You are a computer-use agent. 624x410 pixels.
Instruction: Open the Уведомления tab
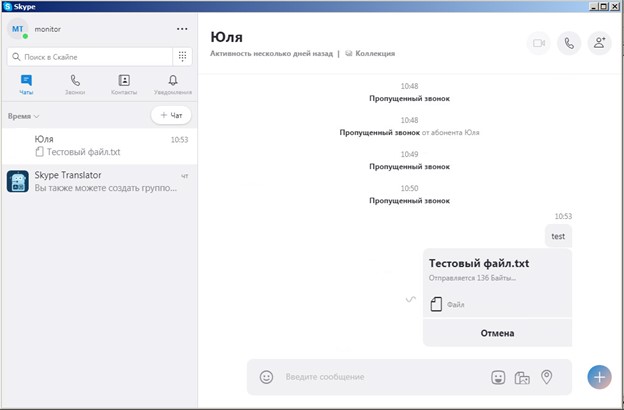[173, 84]
